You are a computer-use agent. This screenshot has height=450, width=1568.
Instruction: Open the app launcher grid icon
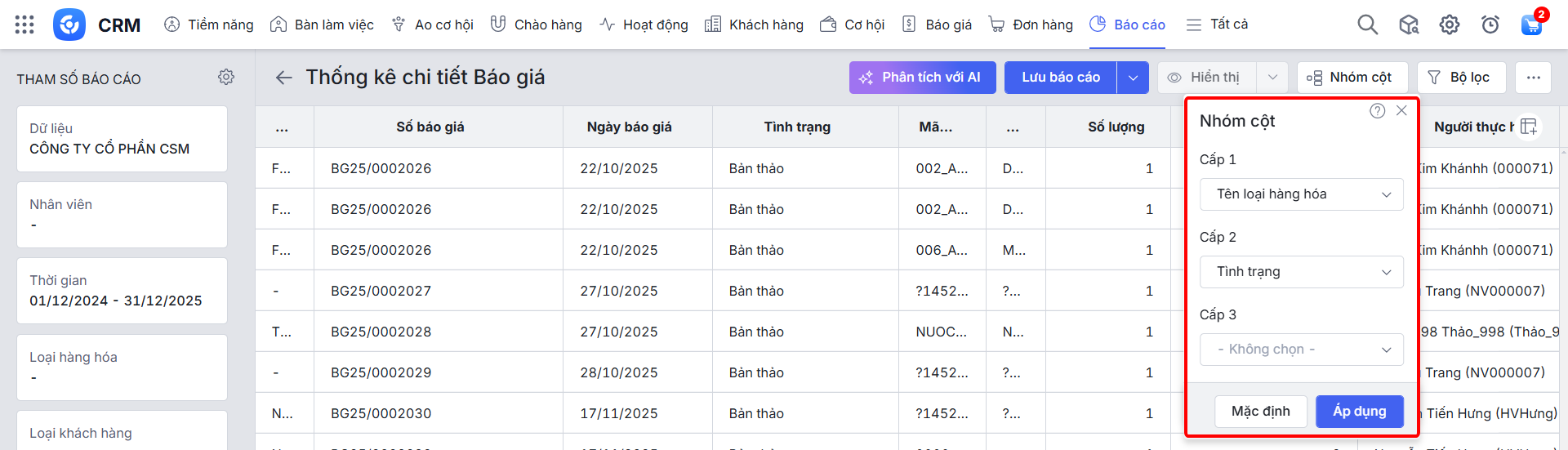tap(24, 25)
